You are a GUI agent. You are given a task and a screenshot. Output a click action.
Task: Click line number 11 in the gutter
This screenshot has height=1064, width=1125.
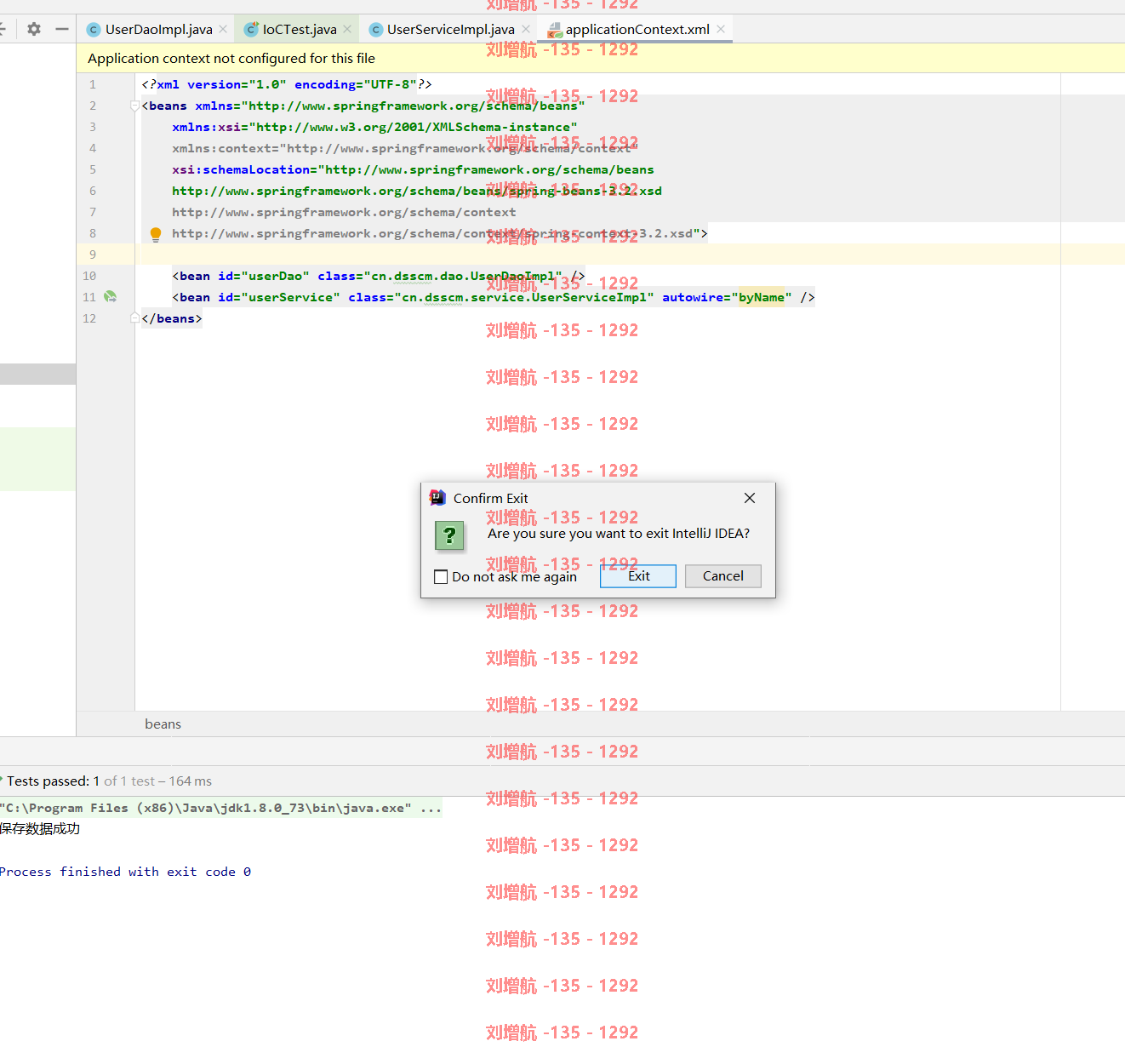coord(89,297)
